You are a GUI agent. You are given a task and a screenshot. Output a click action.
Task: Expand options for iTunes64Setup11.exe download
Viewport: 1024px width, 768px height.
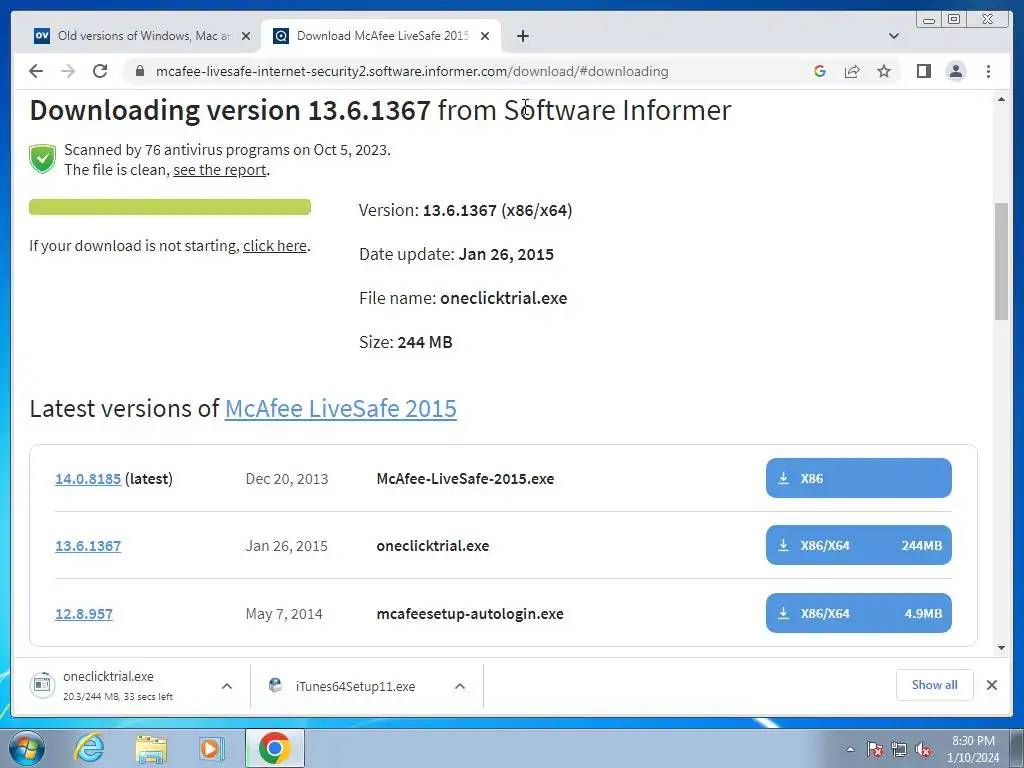460,686
